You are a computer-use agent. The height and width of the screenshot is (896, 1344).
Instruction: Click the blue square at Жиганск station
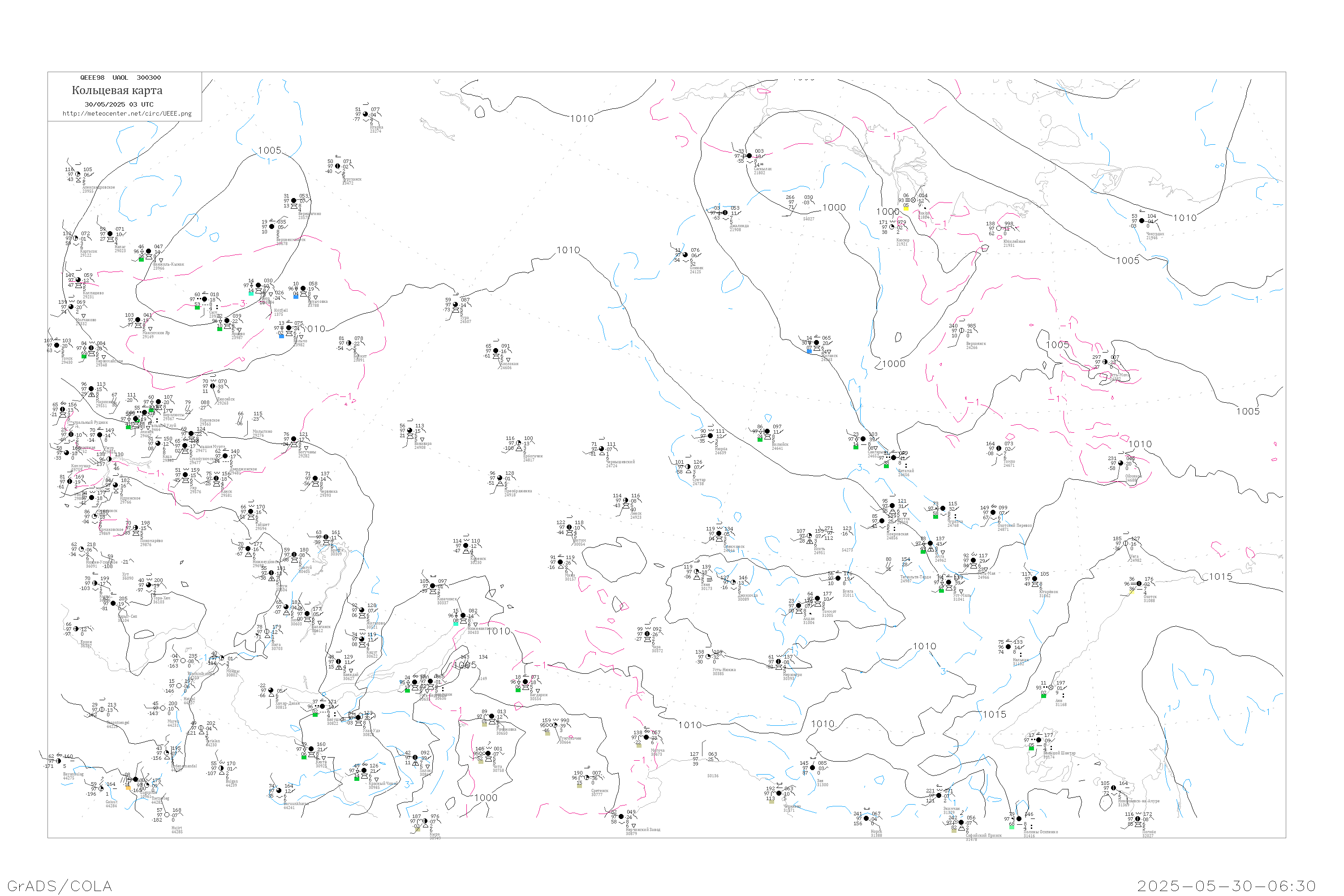click(809, 351)
